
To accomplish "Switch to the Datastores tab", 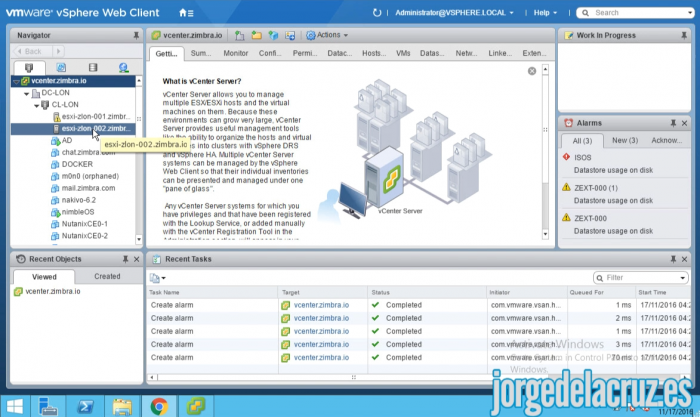I will (432, 53).
